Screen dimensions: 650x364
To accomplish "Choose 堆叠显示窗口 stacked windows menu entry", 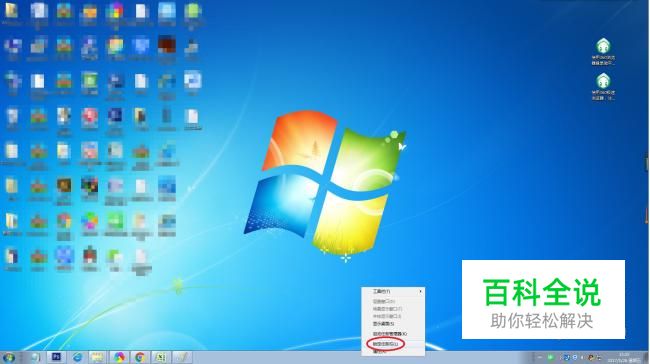I will pos(393,309).
